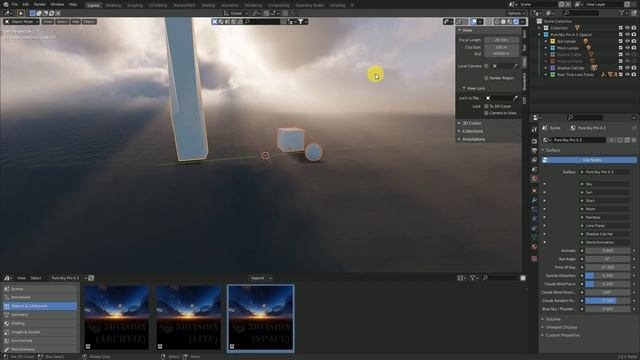Edit the Time Of Day value

click(x=608, y=267)
